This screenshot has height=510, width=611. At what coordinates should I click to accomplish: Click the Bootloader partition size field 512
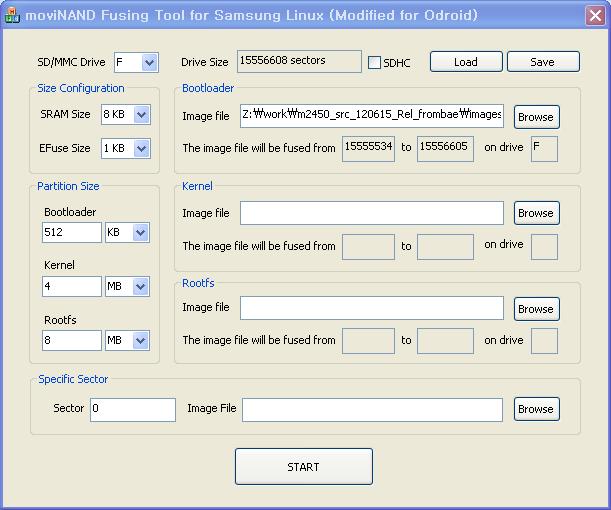72,233
